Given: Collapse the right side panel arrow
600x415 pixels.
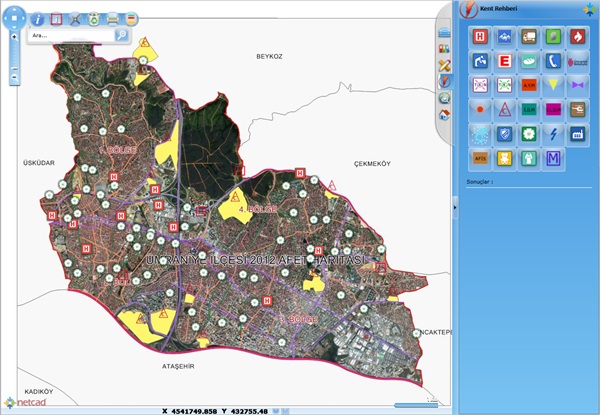Looking at the screenshot, I should coord(455,207).
